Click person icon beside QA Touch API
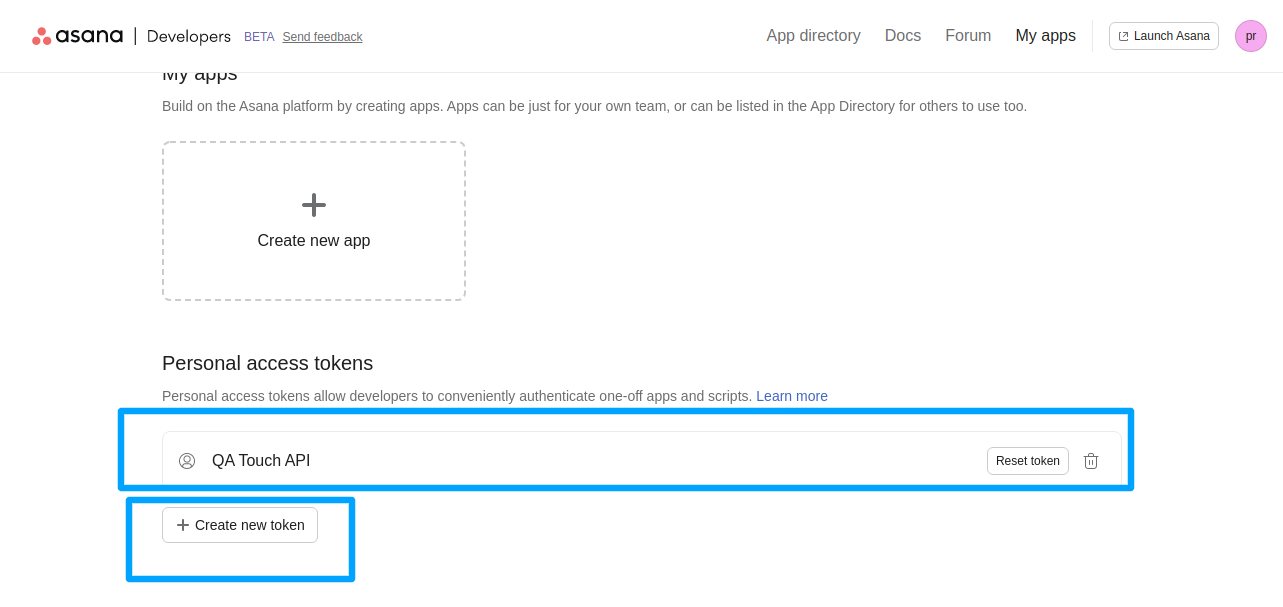 click(x=187, y=461)
